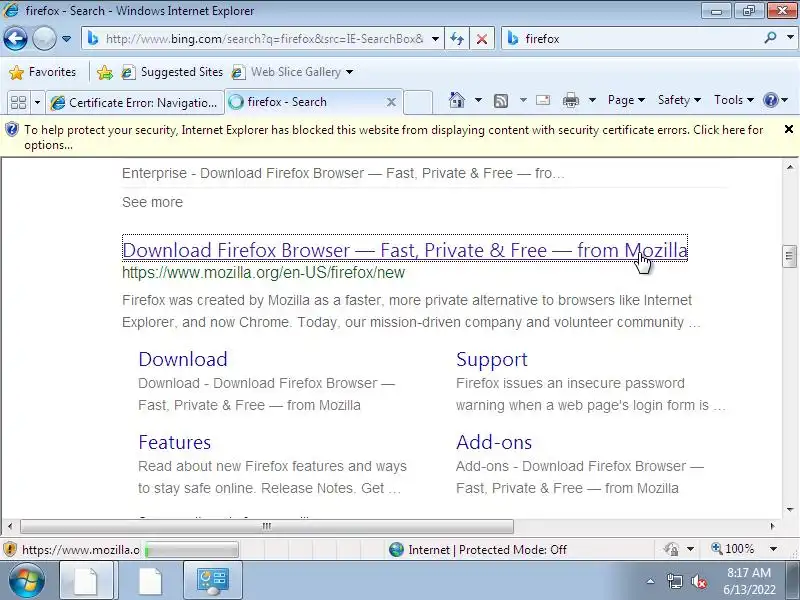Viewport: 800px width, 600px height.
Task: Click the Read Mail icon
Action: click(x=543, y=100)
